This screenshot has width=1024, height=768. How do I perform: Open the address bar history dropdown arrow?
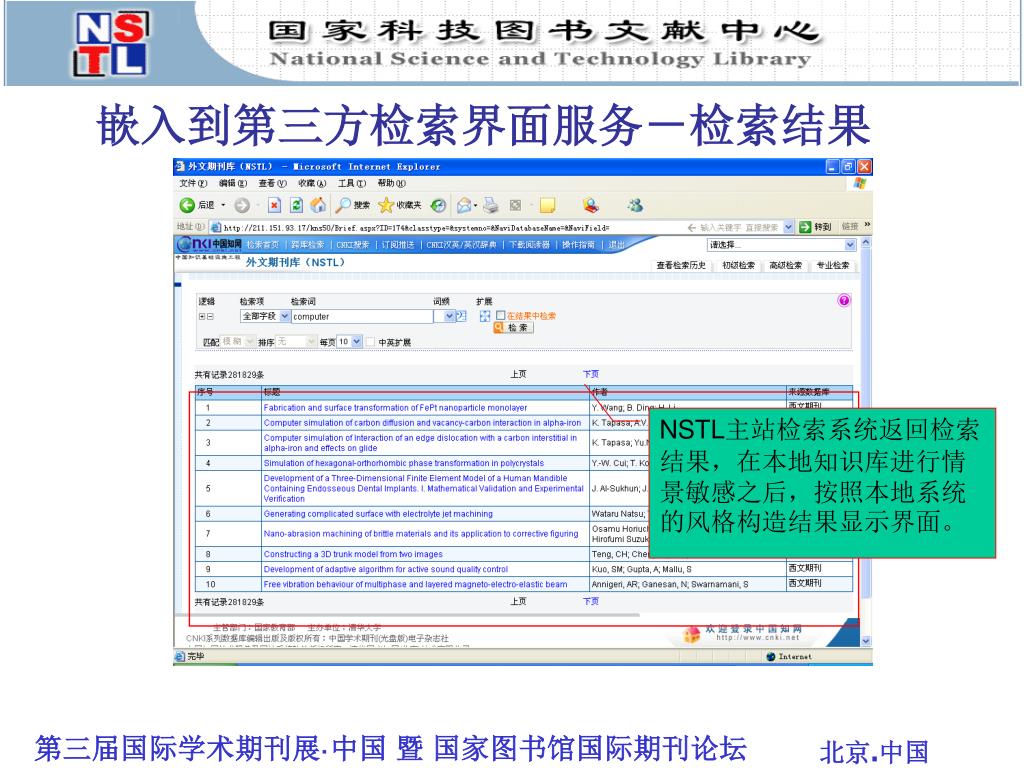pyautogui.click(x=788, y=227)
